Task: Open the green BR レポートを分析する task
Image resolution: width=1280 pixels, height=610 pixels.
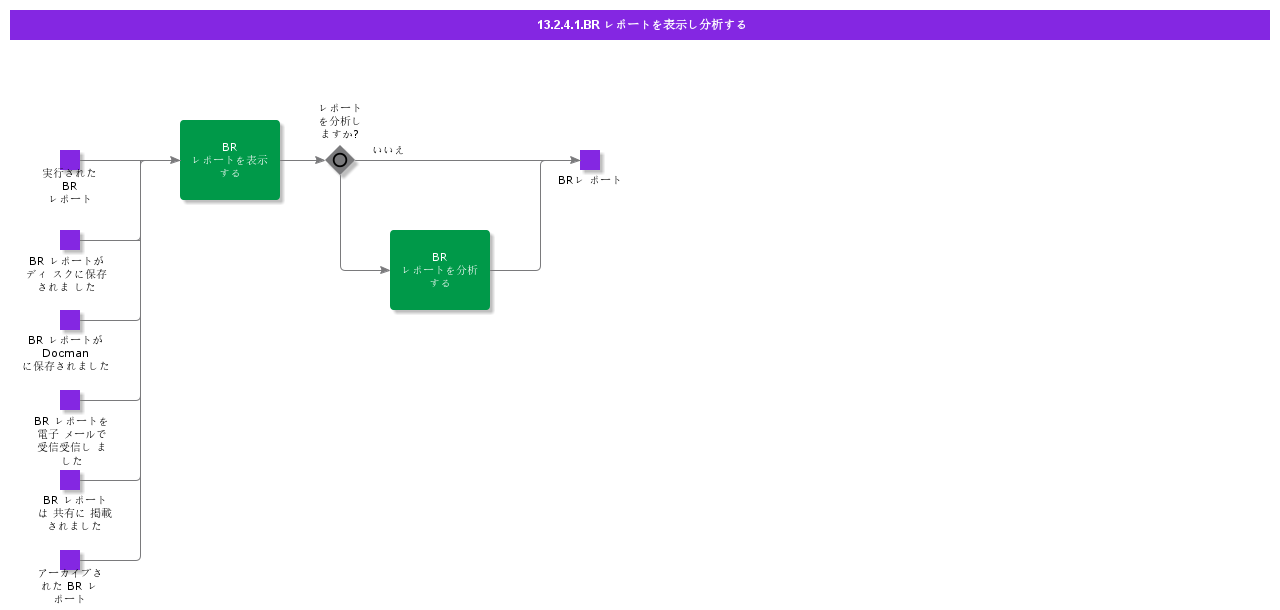Action: (440, 270)
